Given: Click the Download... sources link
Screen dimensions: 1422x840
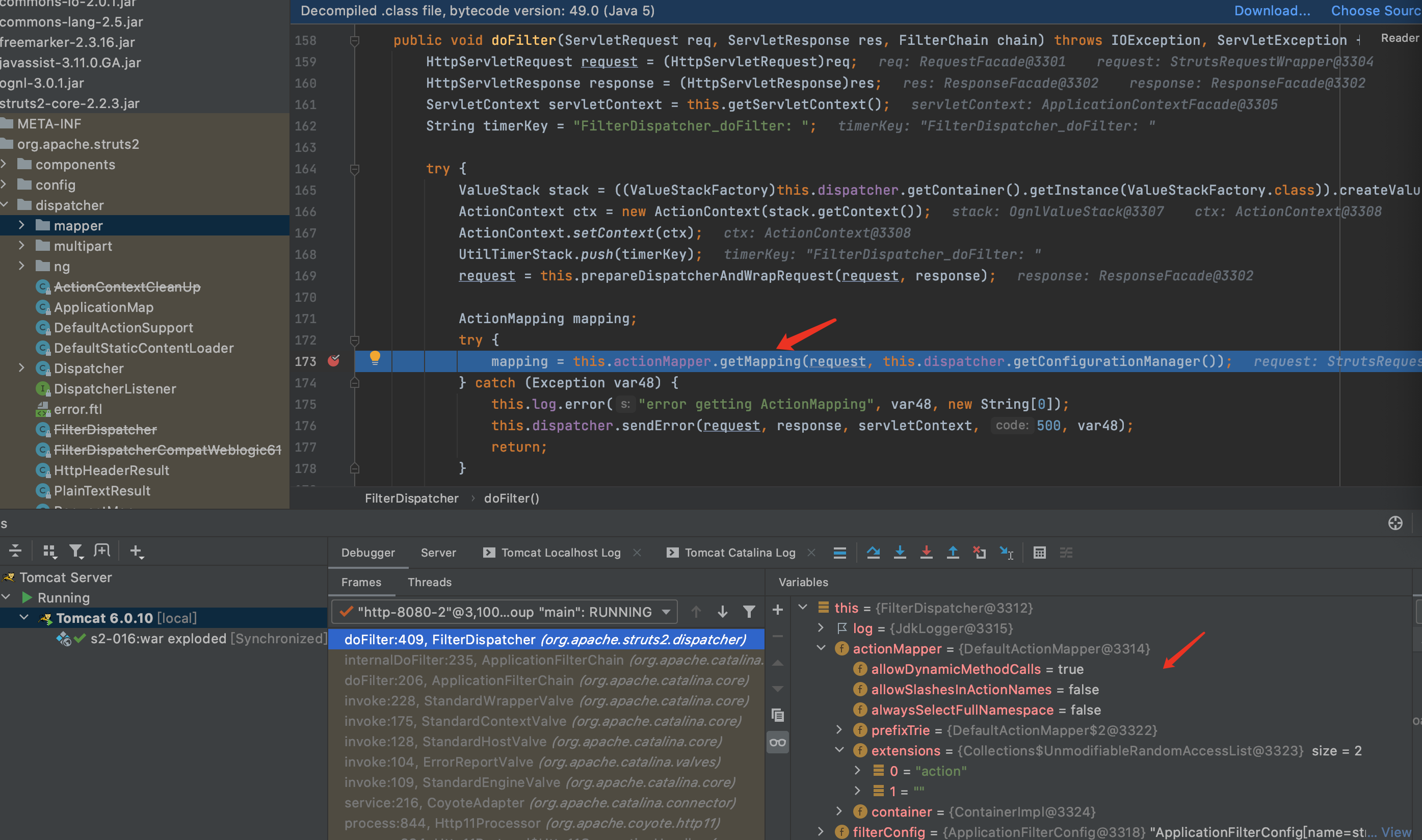Looking at the screenshot, I should point(1272,11).
